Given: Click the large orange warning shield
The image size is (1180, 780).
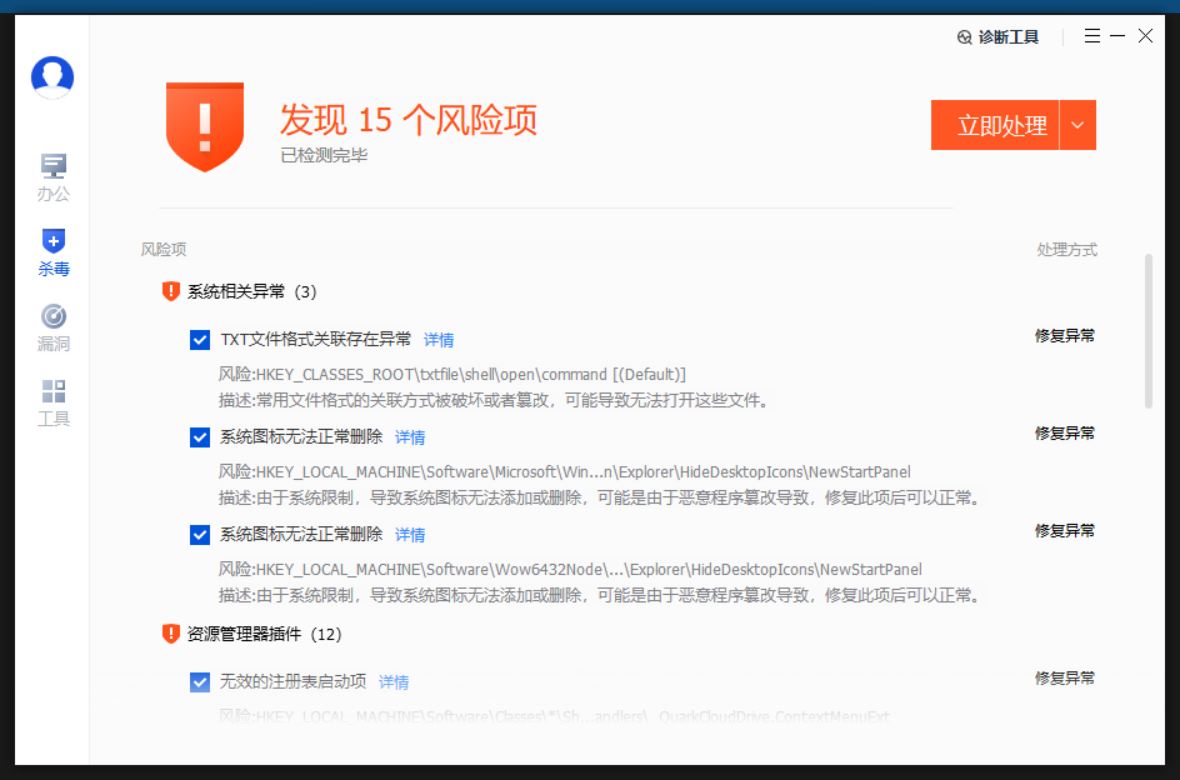Looking at the screenshot, I should coord(205,126).
